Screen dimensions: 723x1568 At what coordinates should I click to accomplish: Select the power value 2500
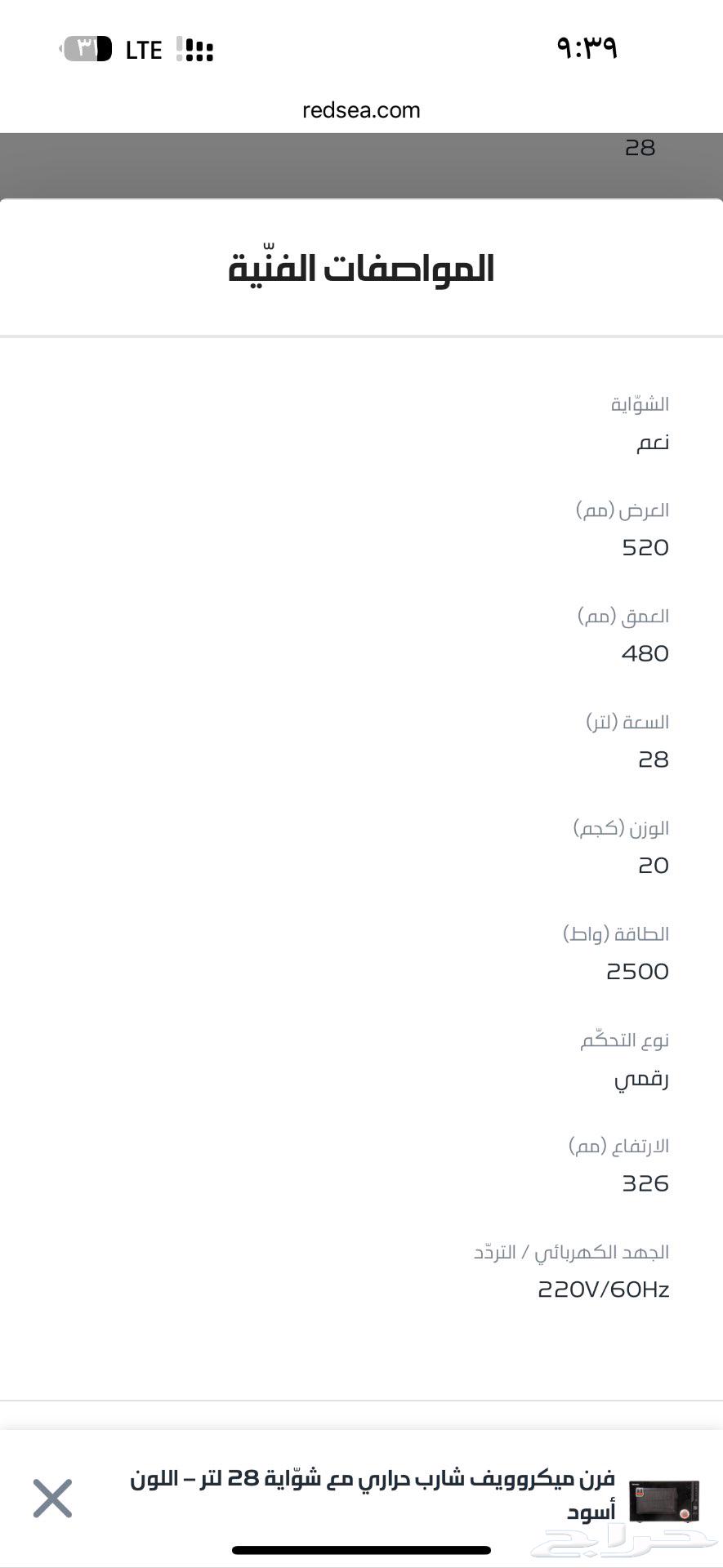pos(637,971)
